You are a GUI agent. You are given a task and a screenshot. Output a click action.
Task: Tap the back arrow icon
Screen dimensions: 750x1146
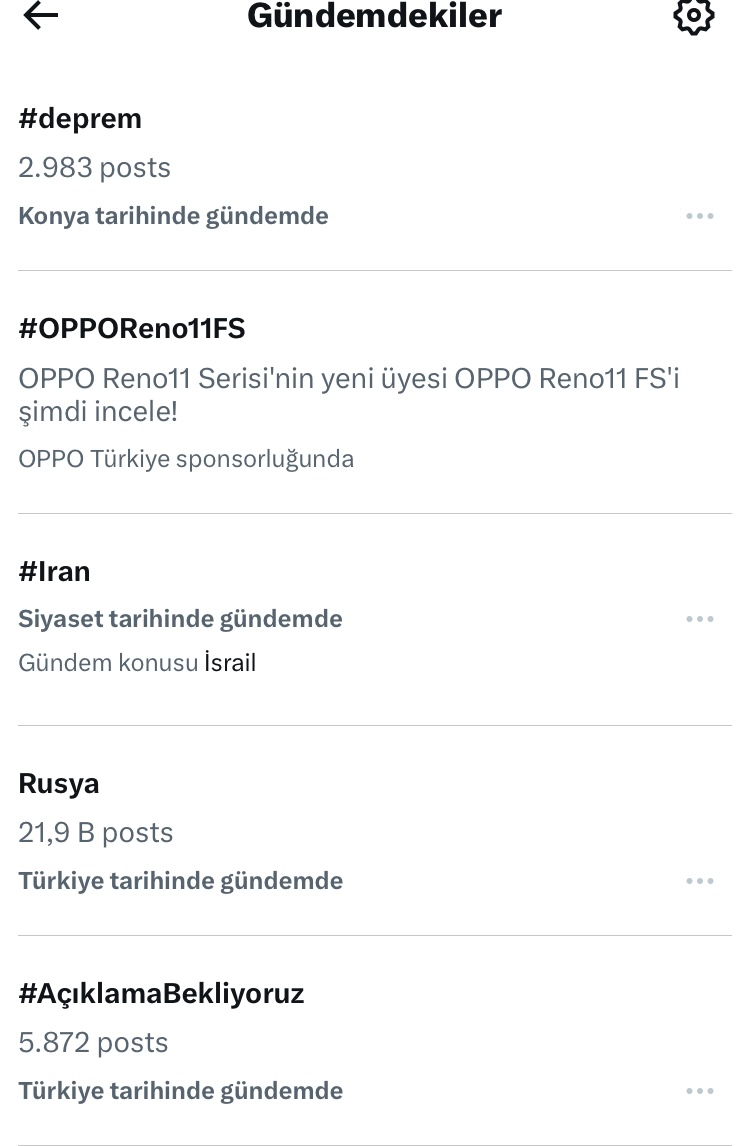40,16
